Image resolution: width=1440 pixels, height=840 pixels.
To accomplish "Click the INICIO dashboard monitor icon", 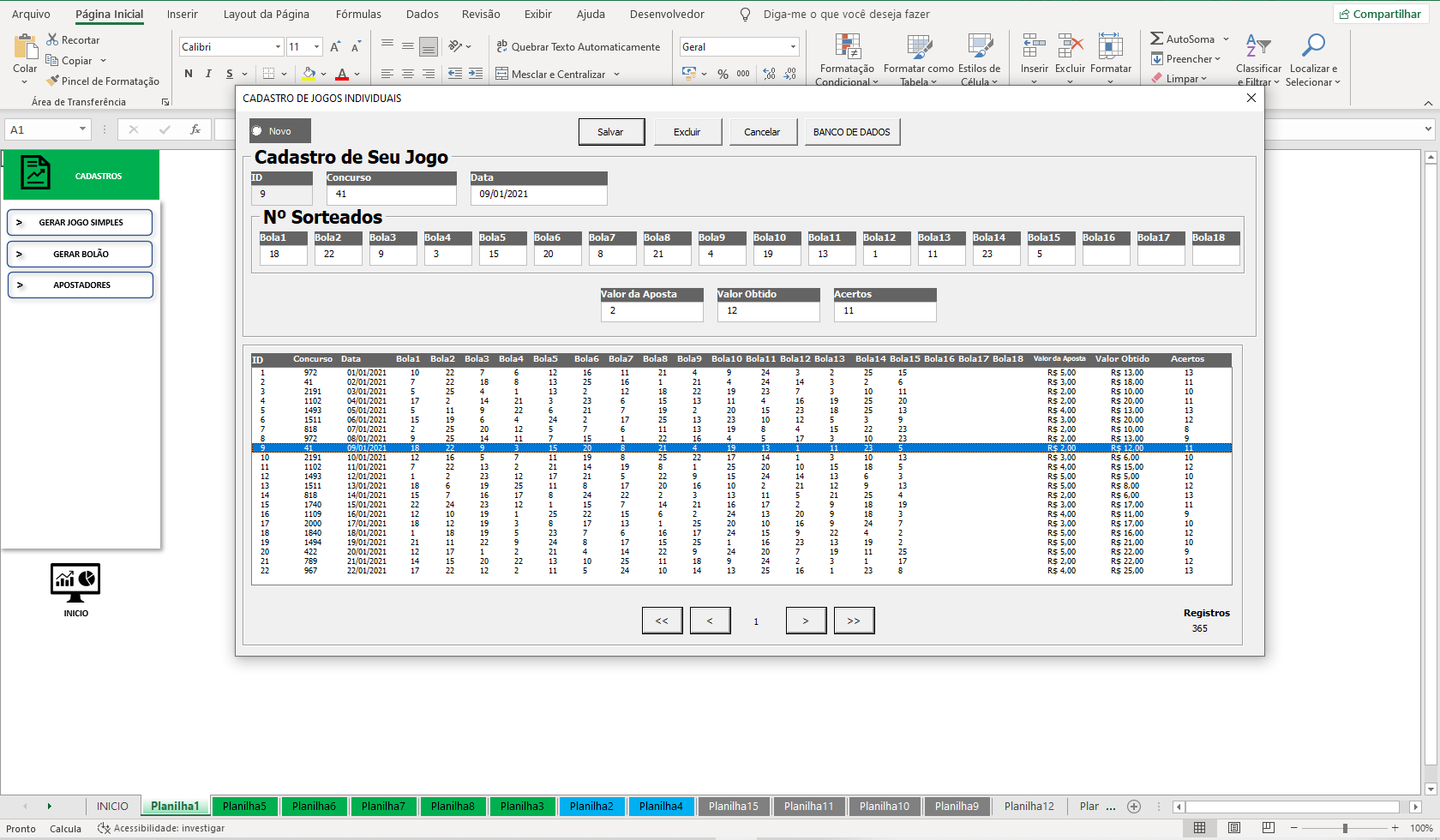I will 75,583.
